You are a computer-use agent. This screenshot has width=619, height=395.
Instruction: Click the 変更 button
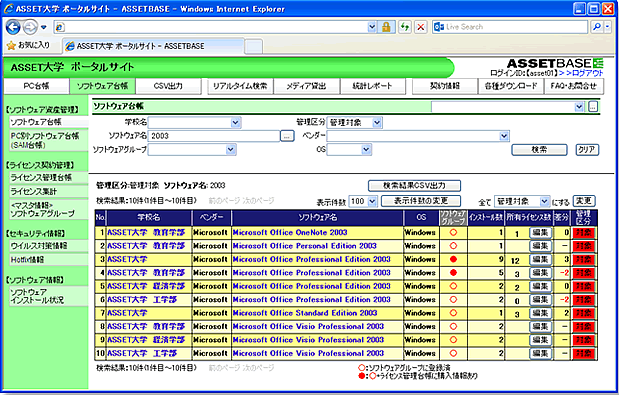[x=583, y=201]
